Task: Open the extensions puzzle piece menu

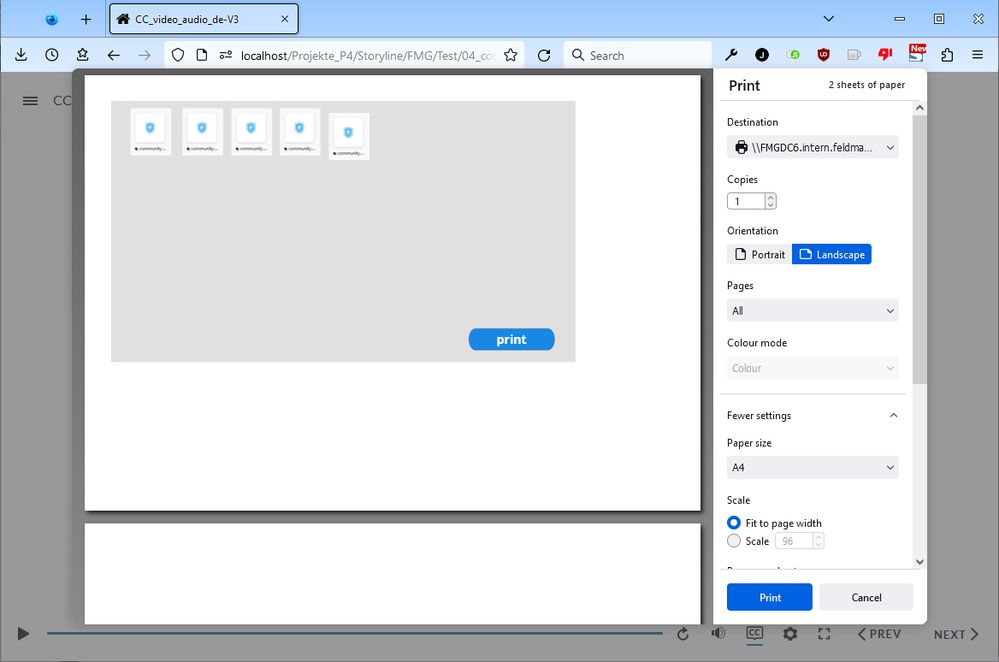Action: tap(947, 55)
